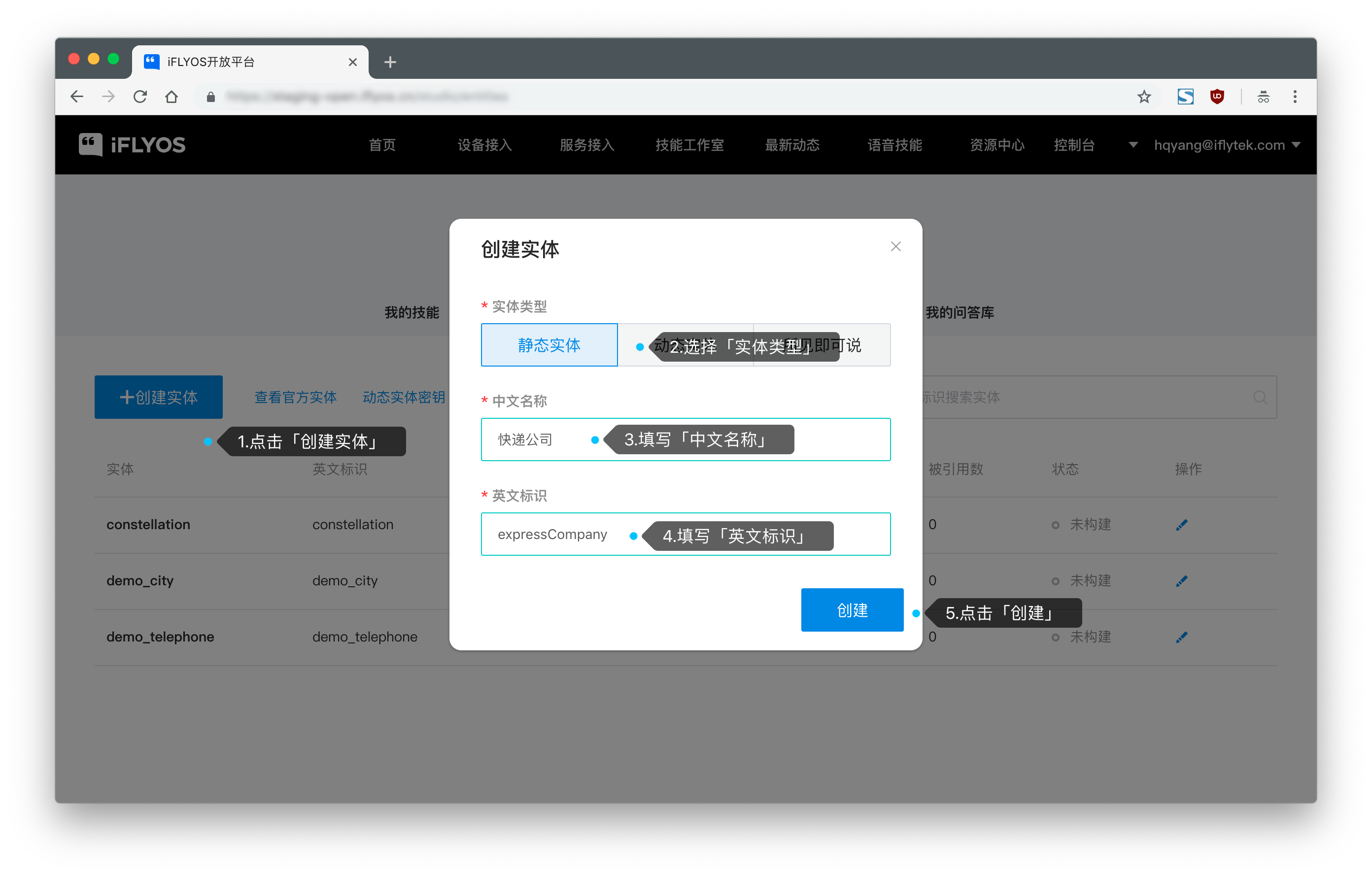Close the 创建实体 dialog with X
The width and height of the screenshot is (1372, 876).
[895, 247]
